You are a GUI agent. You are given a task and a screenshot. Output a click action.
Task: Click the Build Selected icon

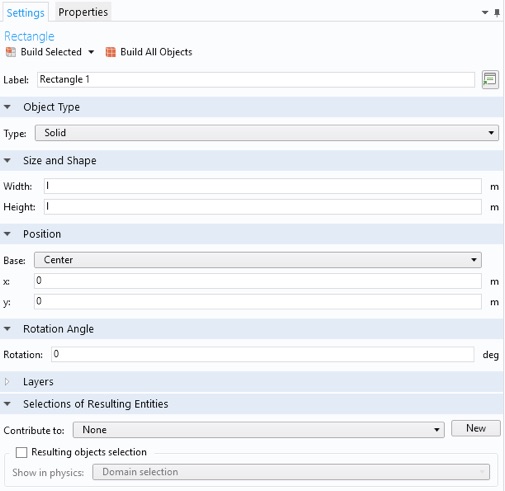(x=11, y=52)
